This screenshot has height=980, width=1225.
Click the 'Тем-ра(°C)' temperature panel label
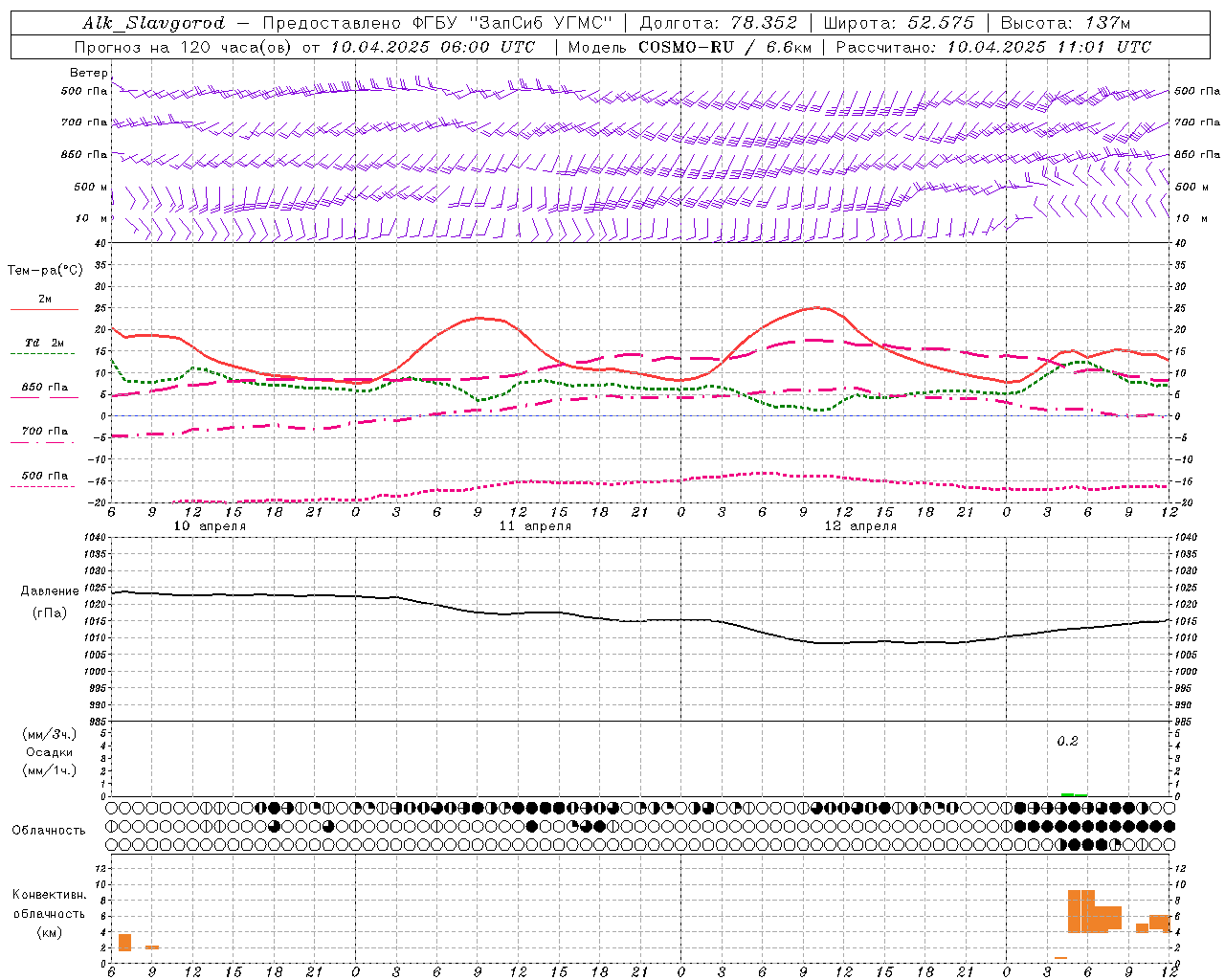(x=45, y=271)
